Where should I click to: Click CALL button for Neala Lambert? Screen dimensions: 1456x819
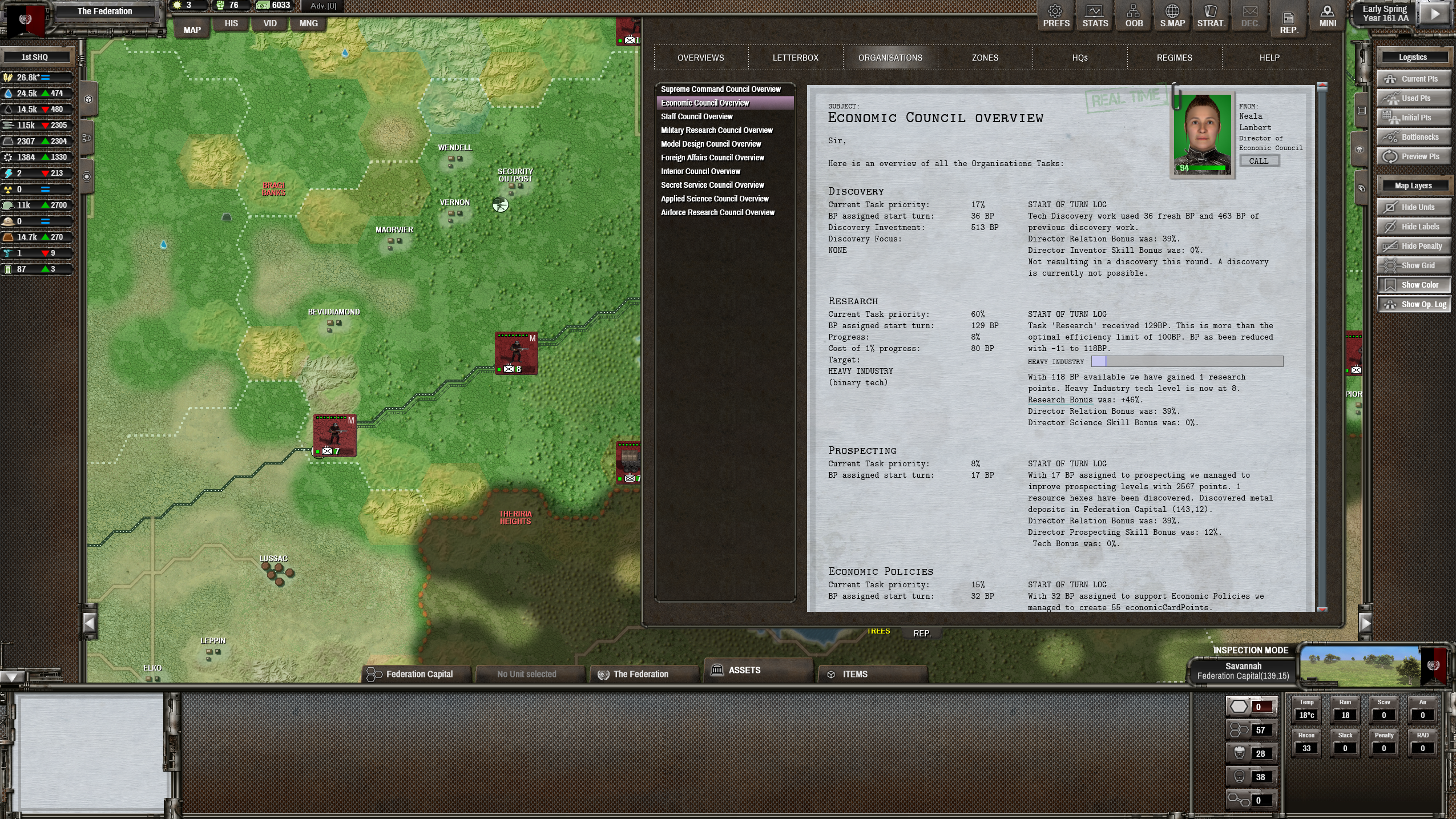(x=1259, y=161)
